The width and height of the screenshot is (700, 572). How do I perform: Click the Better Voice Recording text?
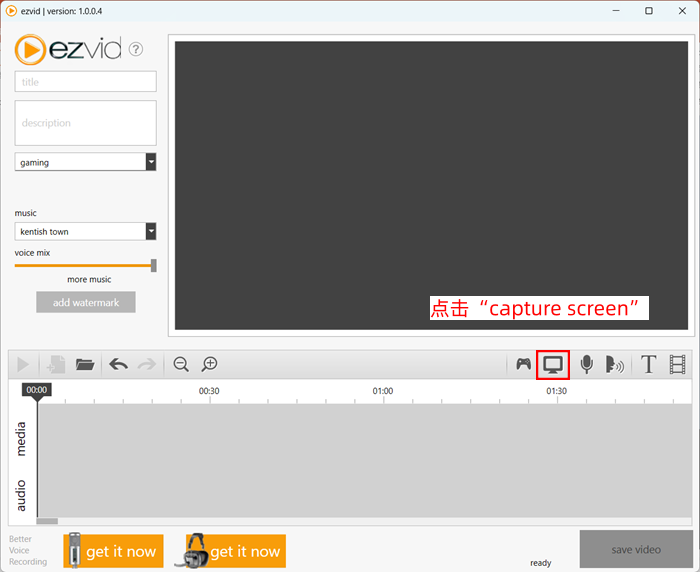click(x=28, y=550)
